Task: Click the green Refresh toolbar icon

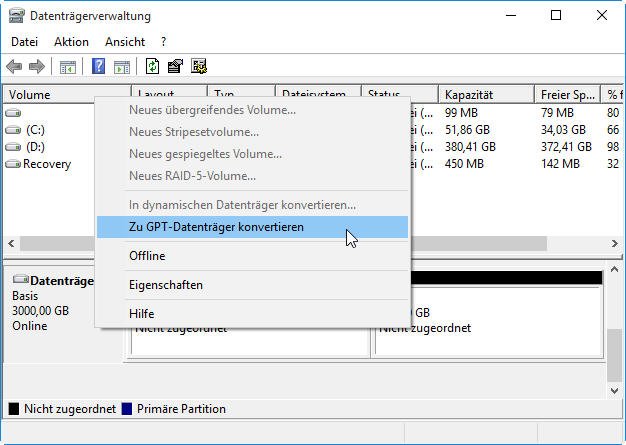Action: point(152,66)
